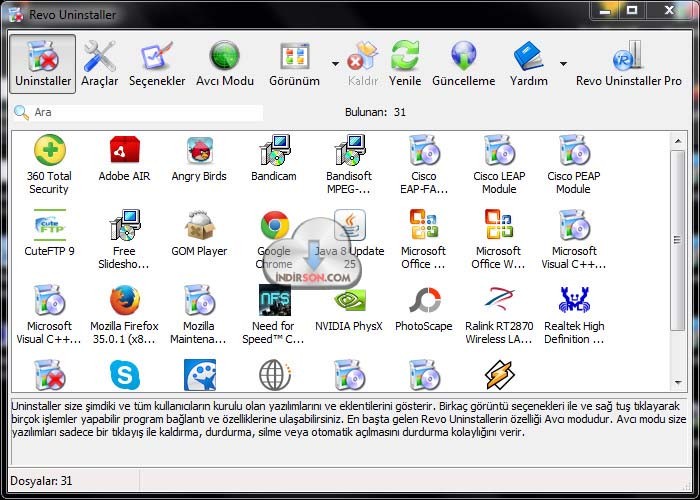Screen dimensions: 700x500
Task: Select Microsoft Office W... entry
Action: coord(499,240)
